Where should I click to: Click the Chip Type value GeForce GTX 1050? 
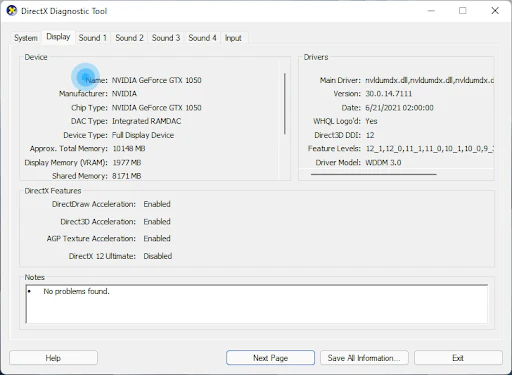tap(156, 108)
